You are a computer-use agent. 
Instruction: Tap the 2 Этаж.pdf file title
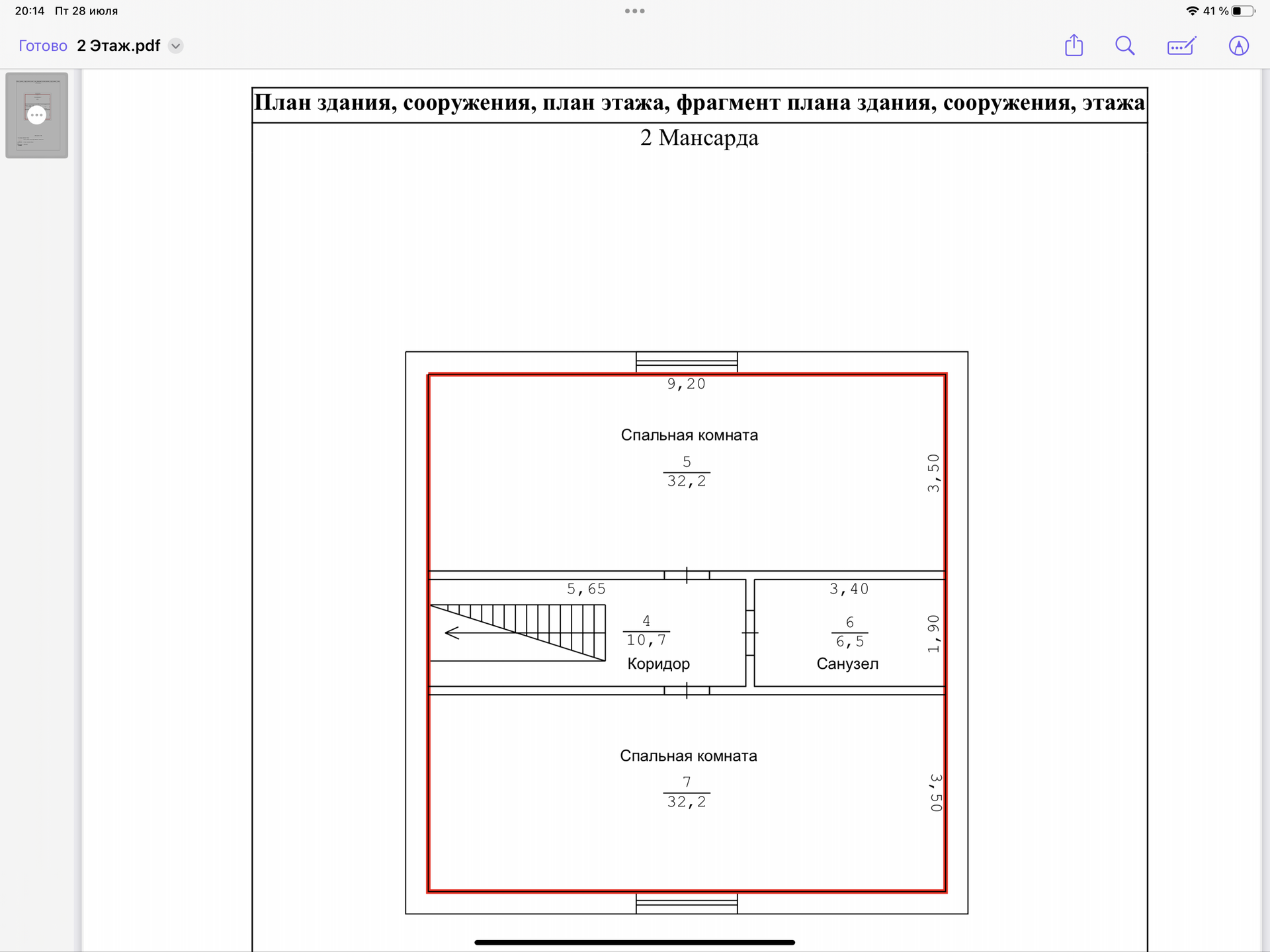click(x=118, y=46)
